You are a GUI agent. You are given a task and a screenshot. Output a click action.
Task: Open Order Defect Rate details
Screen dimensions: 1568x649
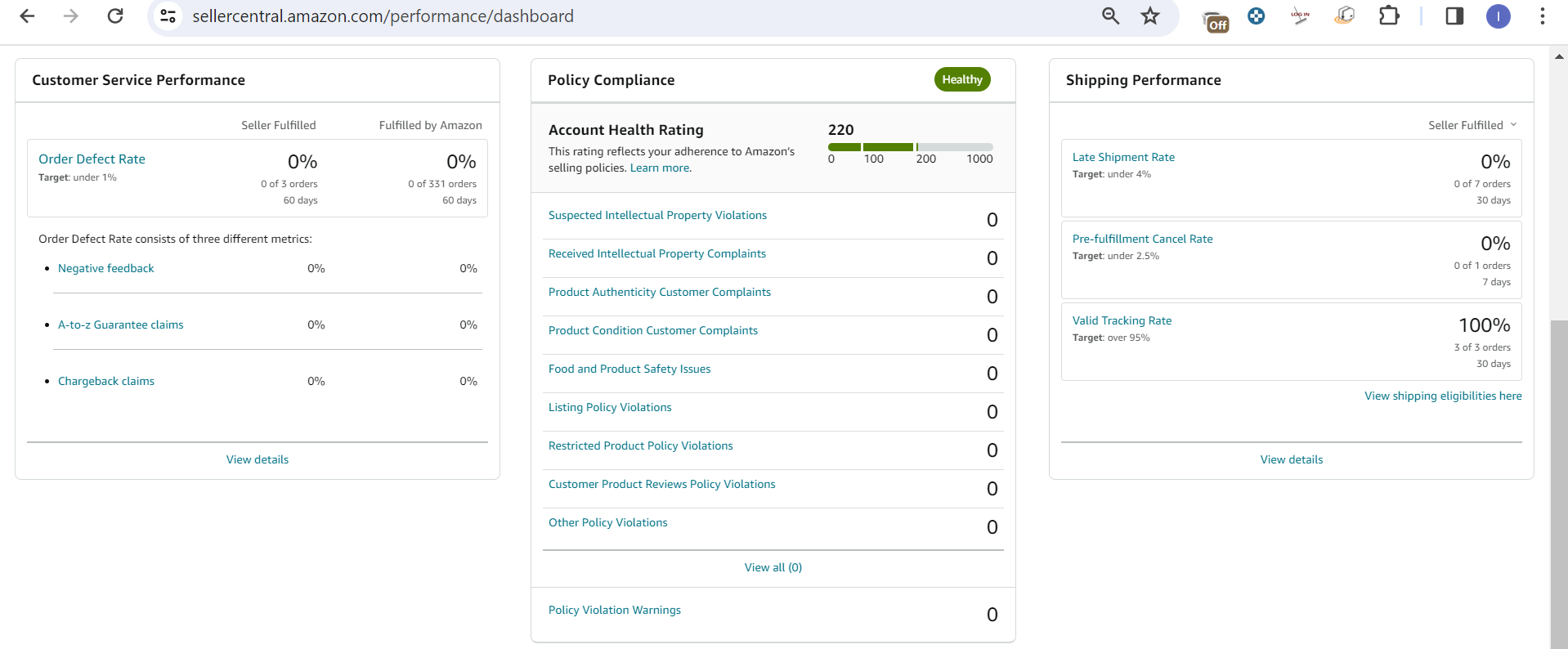tap(92, 159)
